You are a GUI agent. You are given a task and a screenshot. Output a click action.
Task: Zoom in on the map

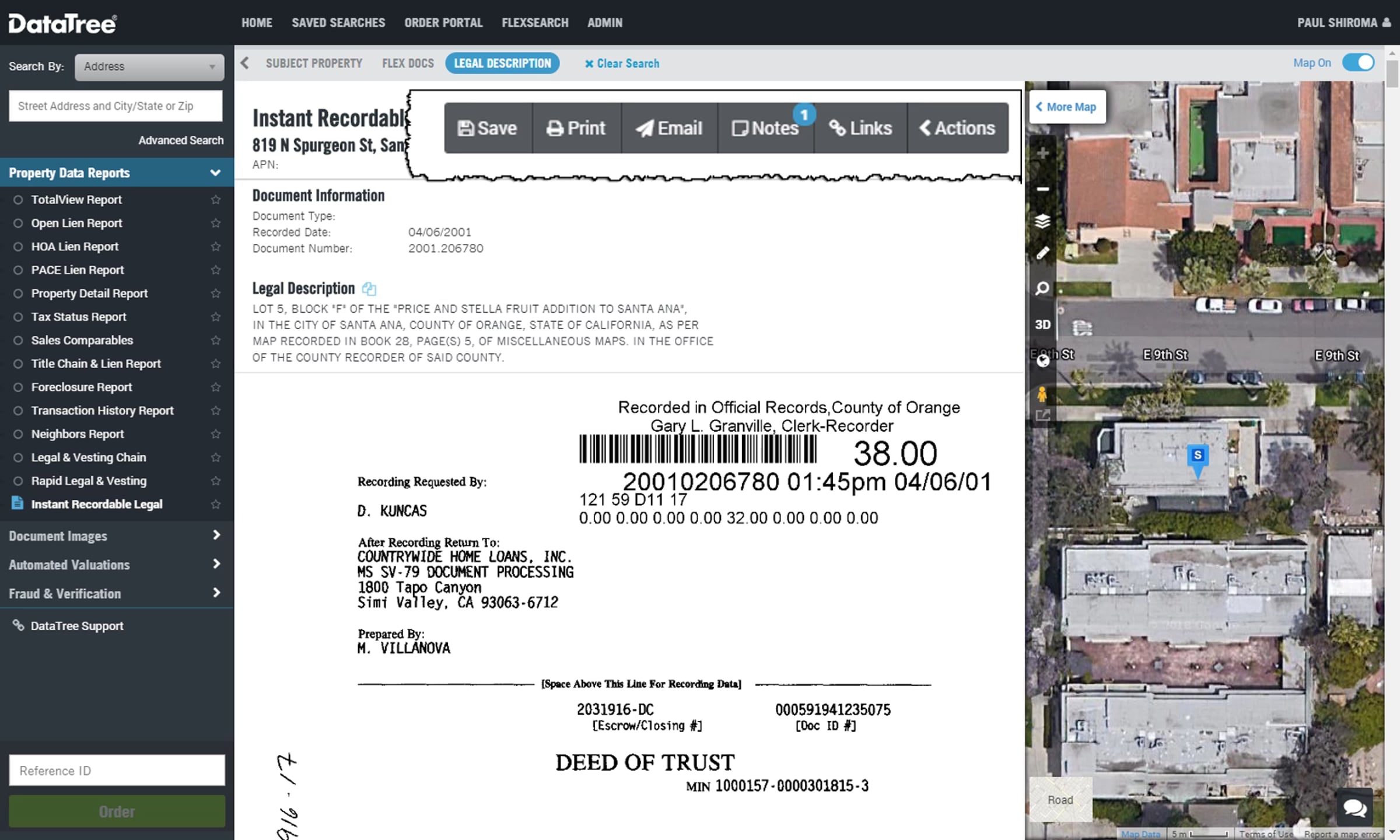click(x=1042, y=153)
